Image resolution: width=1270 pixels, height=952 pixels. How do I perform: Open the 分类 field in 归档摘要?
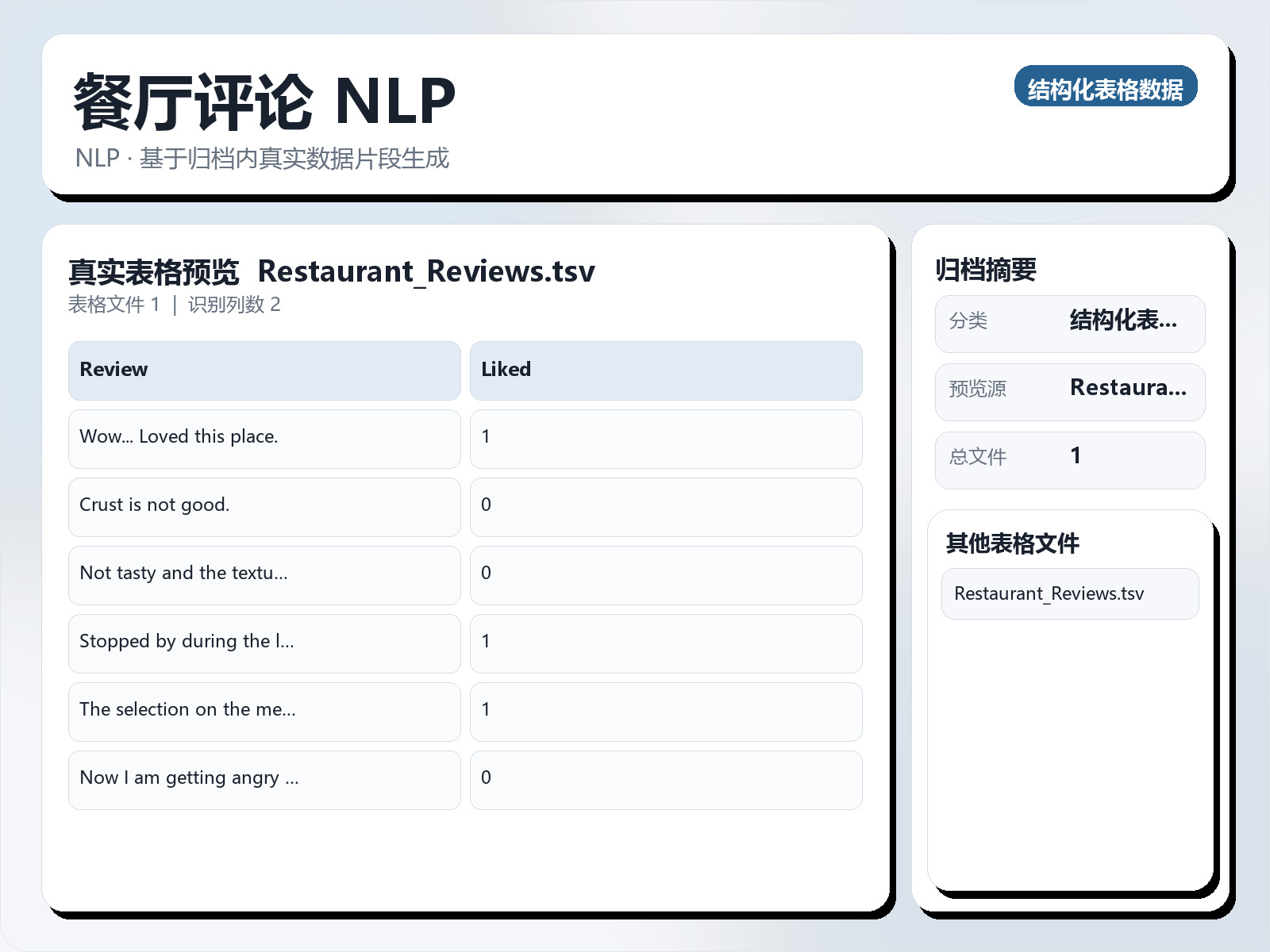point(1069,323)
